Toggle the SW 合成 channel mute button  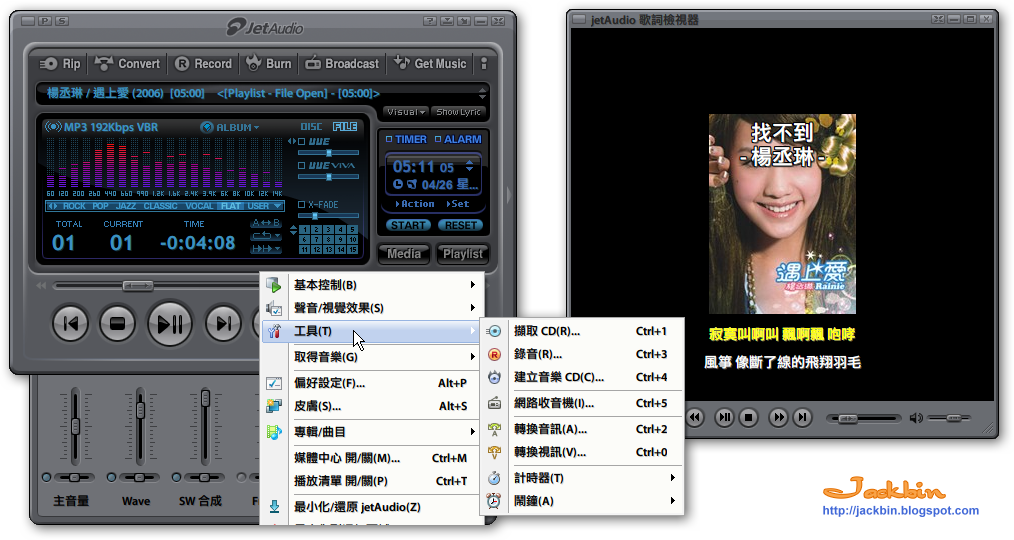(x=176, y=477)
